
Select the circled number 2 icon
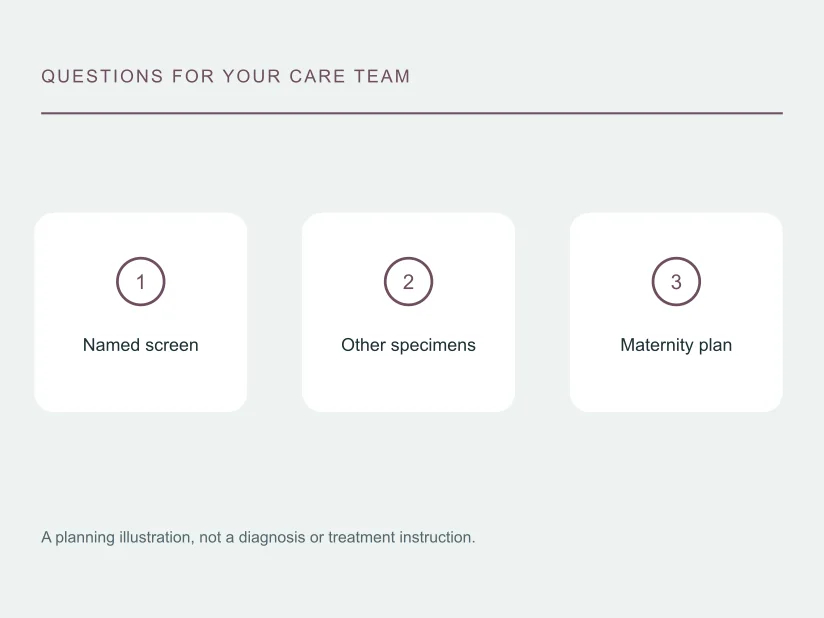tap(408, 281)
